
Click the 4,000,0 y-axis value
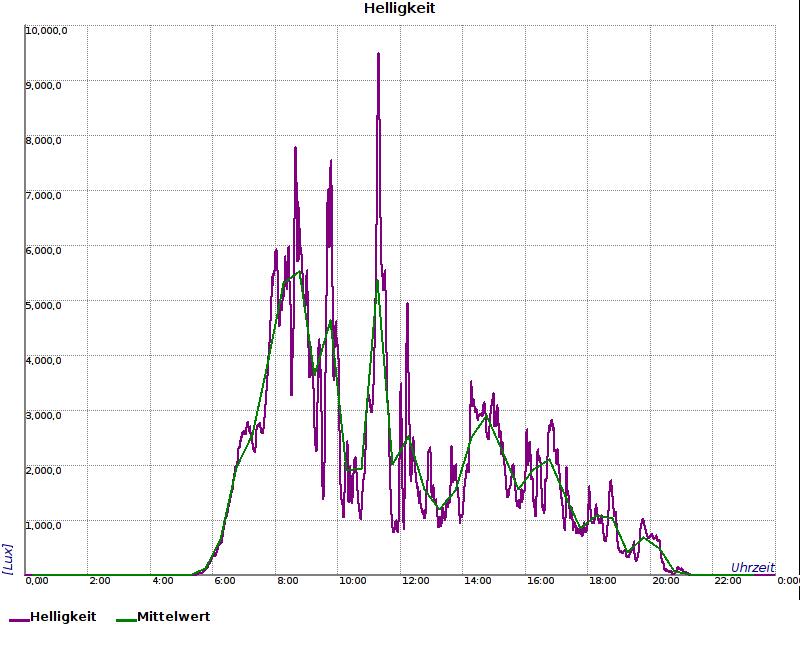coord(43,361)
